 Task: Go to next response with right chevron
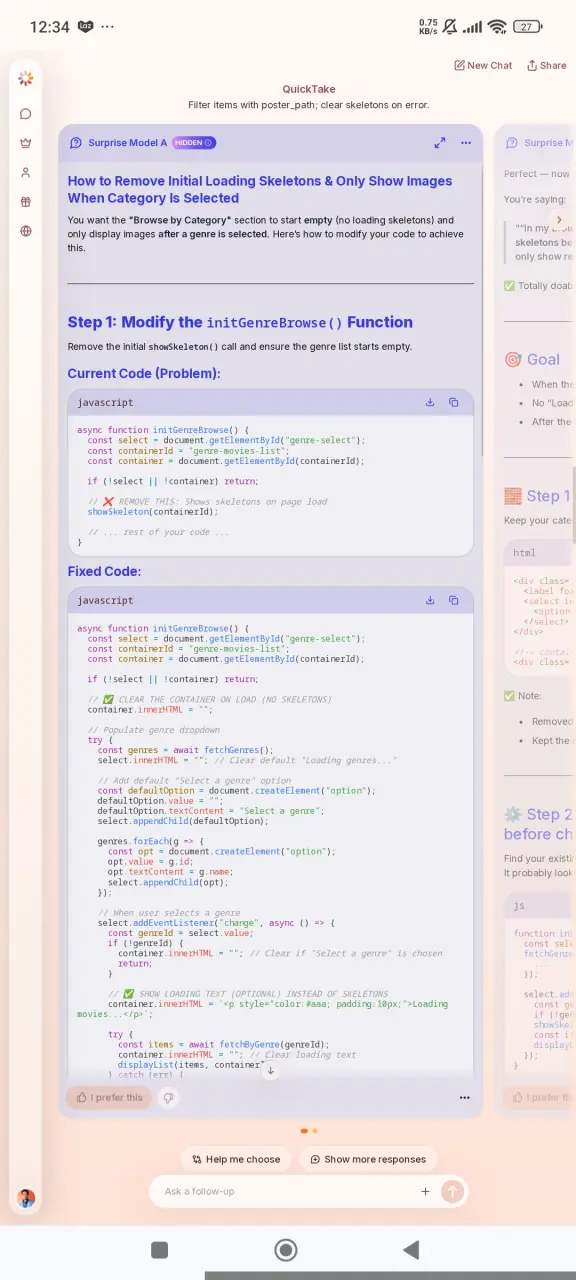click(x=559, y=219)
